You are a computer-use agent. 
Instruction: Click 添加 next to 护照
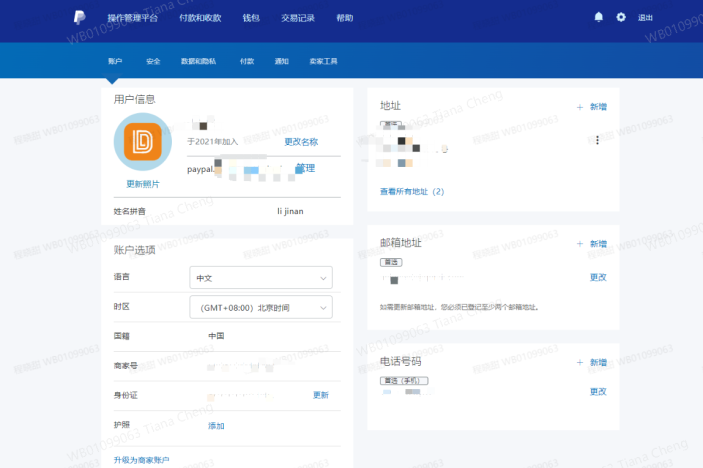pos(216,426)
